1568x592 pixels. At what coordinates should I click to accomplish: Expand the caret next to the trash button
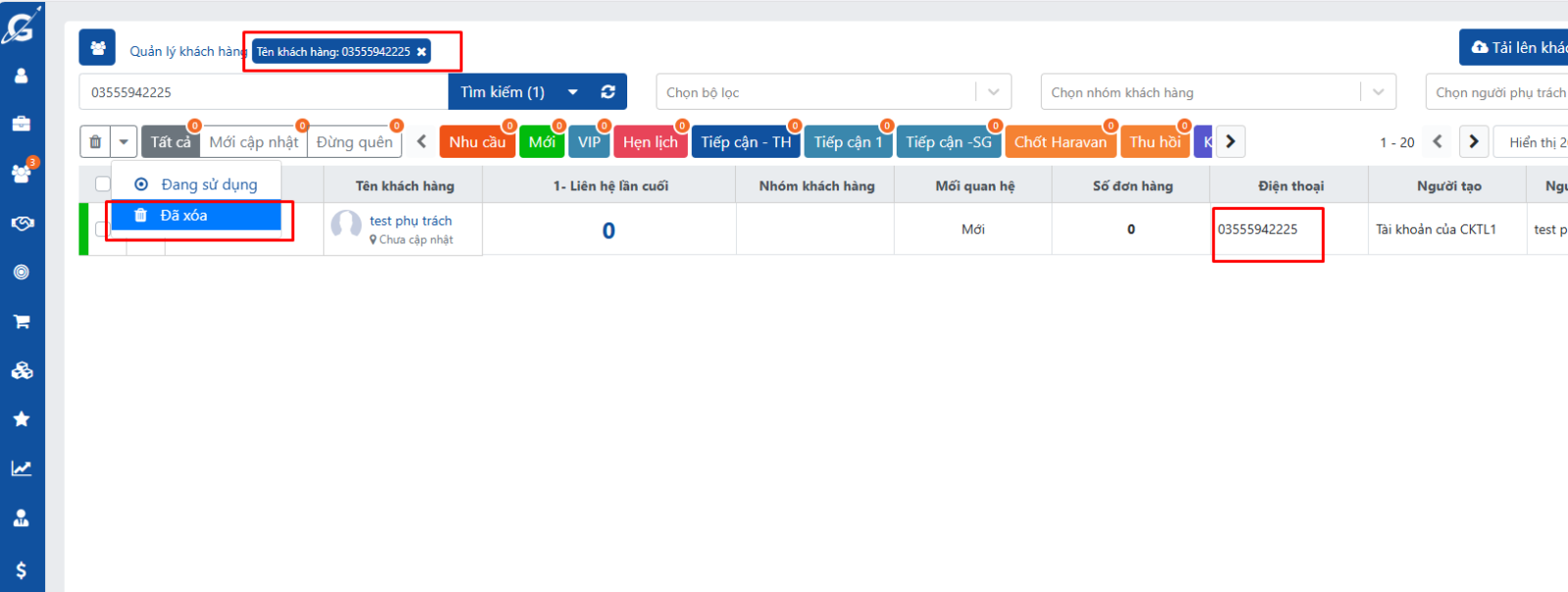[x=123, y=142]
